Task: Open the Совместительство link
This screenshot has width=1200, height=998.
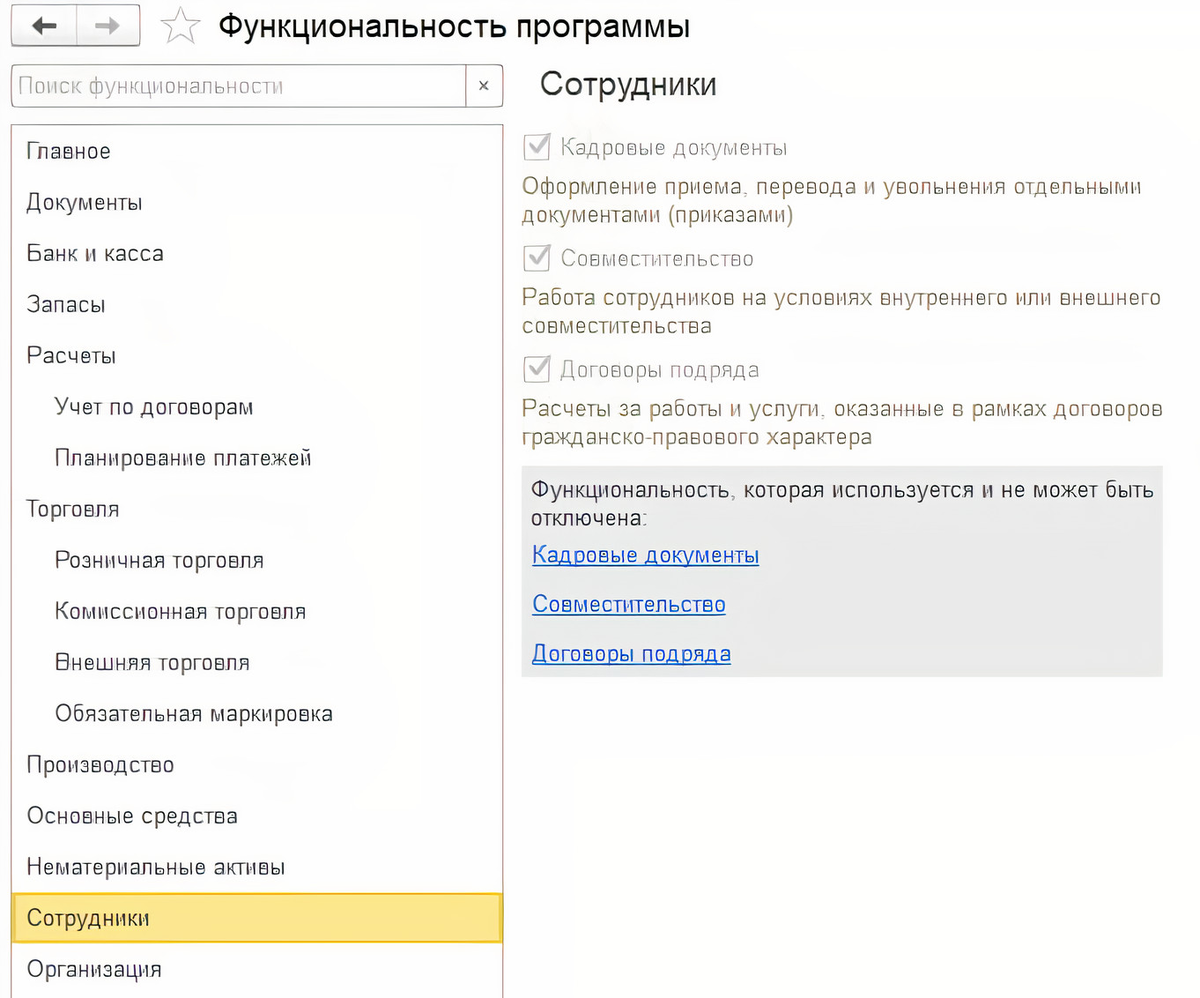Action: pyautogui.click(x=628, y=604)
